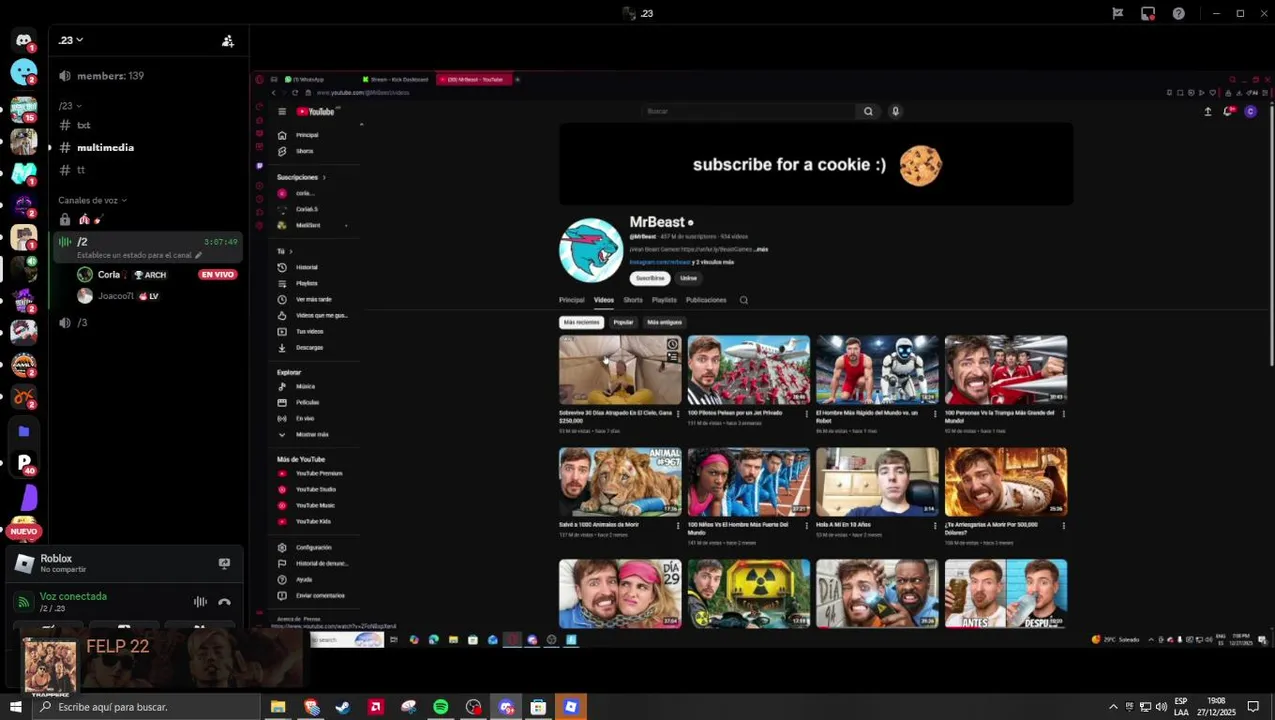Open Discord inbox icon in title bar
The height and width of the screenshot is (720, 1275).
pyautogui.click(x=1148, y=13)
